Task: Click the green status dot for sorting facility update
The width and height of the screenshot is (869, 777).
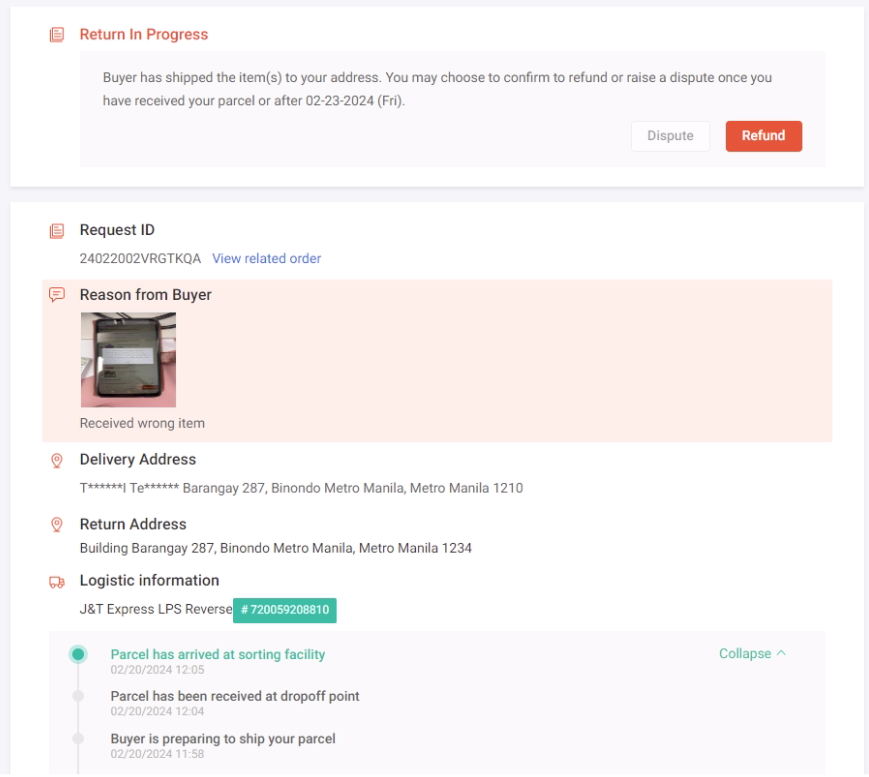Action: click(x=78, y=654)
